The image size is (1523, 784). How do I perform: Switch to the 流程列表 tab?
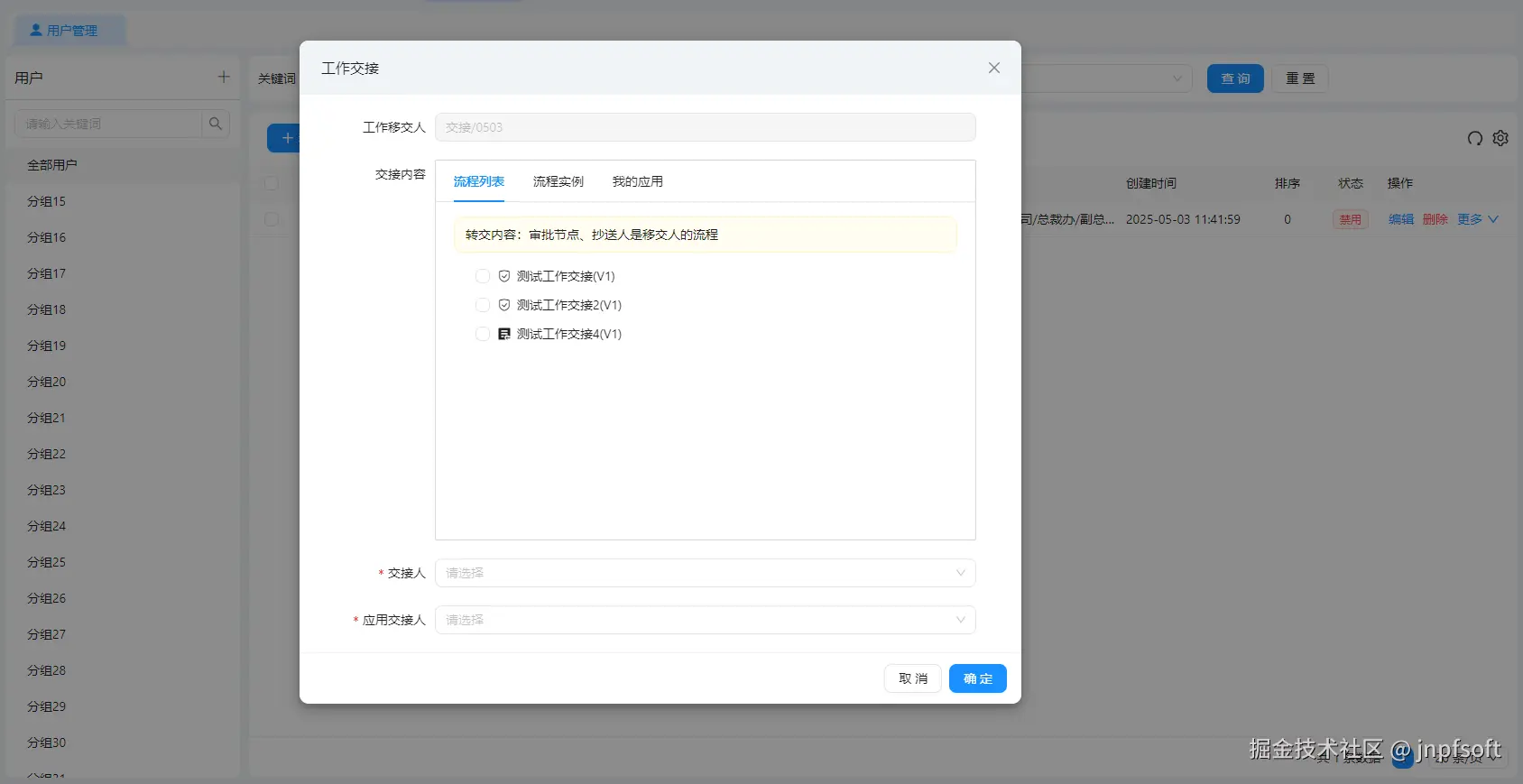tap(479, 181)
